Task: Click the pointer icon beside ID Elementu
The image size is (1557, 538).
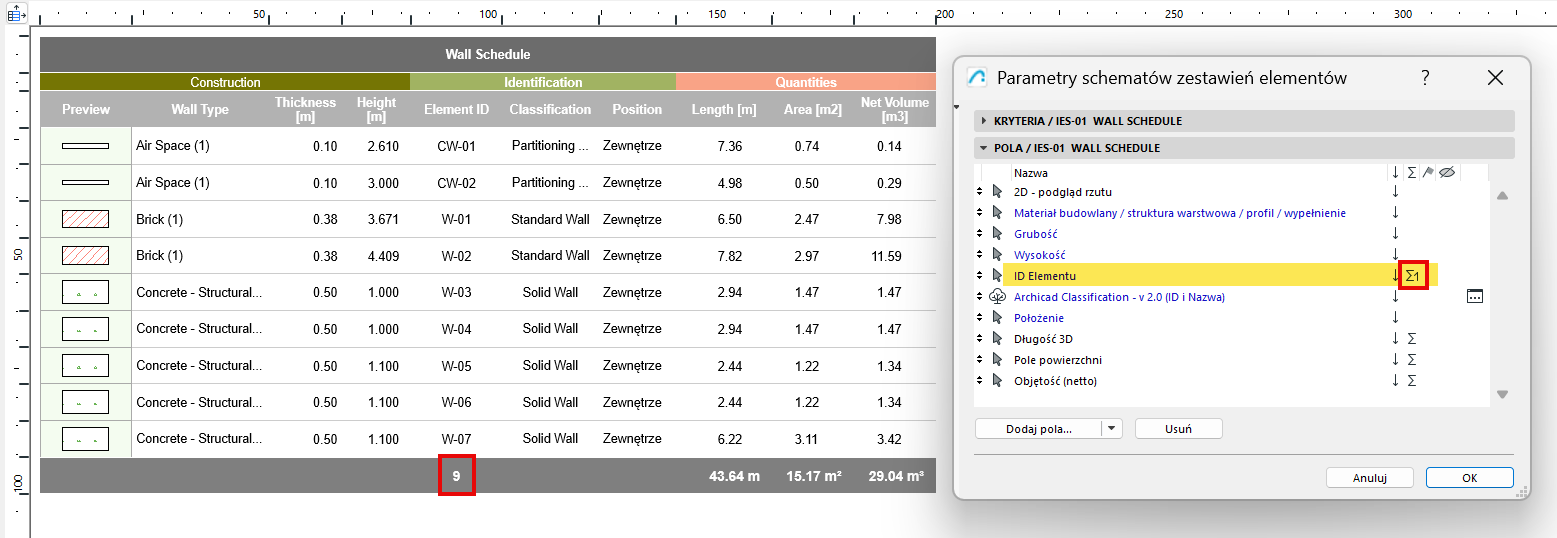Action: click(996, 276)
